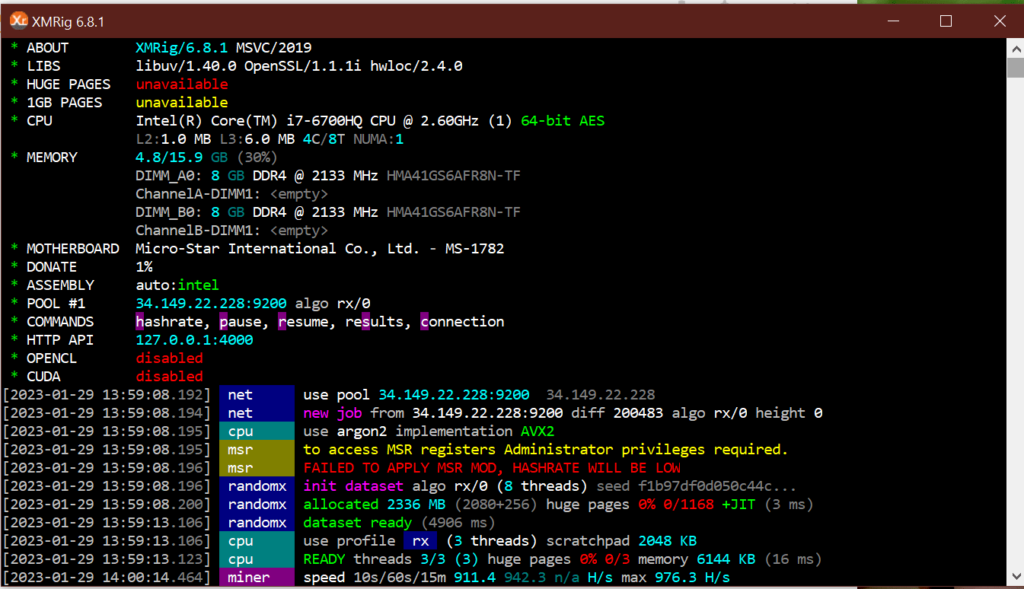Click the green 'READY' log text

(x=324, y=560)
